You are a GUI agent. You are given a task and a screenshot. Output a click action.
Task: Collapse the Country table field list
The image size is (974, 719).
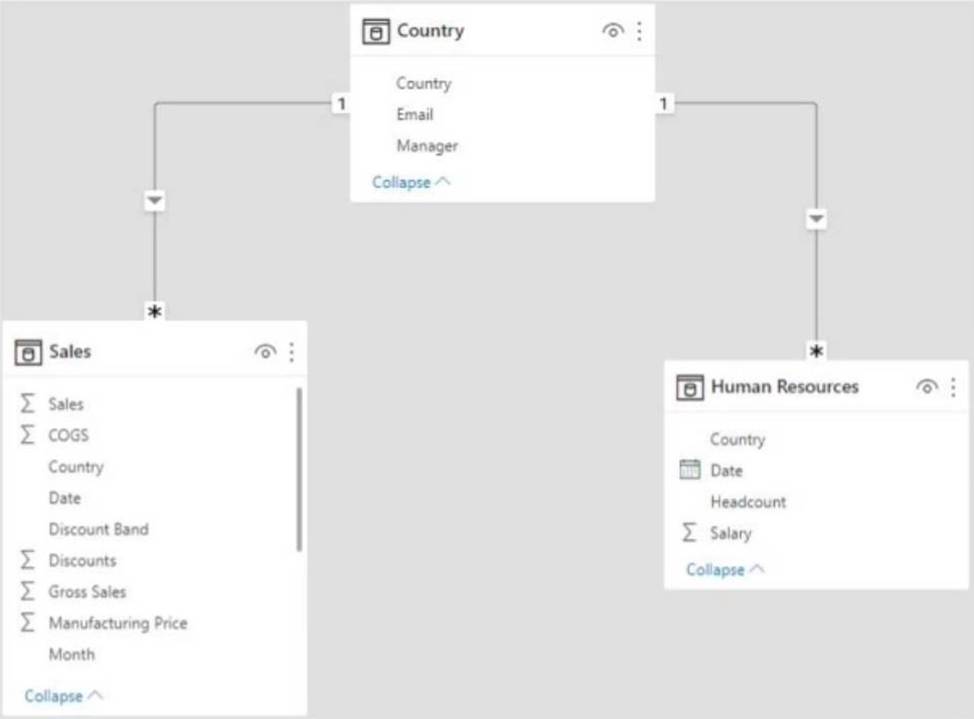(x=411, y=182)
